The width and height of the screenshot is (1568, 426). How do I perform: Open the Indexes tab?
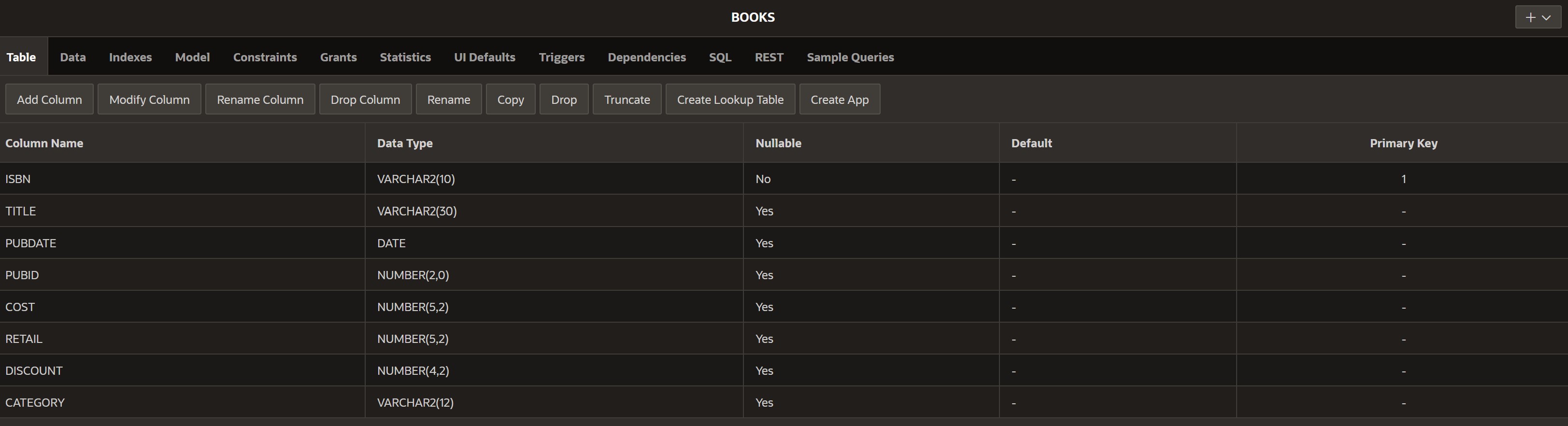pyautogui.click(x=130, y=57)
